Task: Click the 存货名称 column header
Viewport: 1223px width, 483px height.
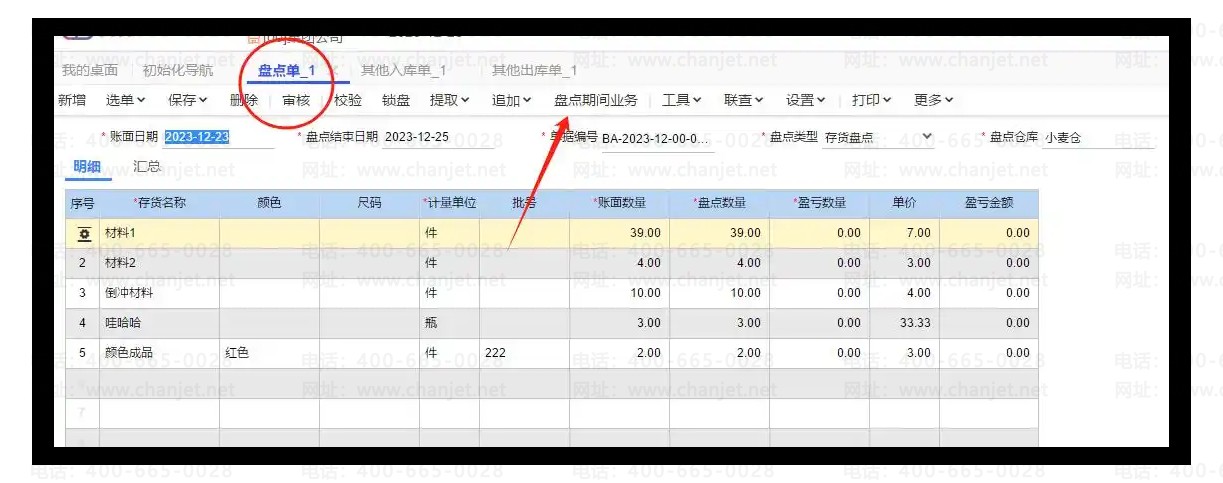Action: (x=159, y=203)
